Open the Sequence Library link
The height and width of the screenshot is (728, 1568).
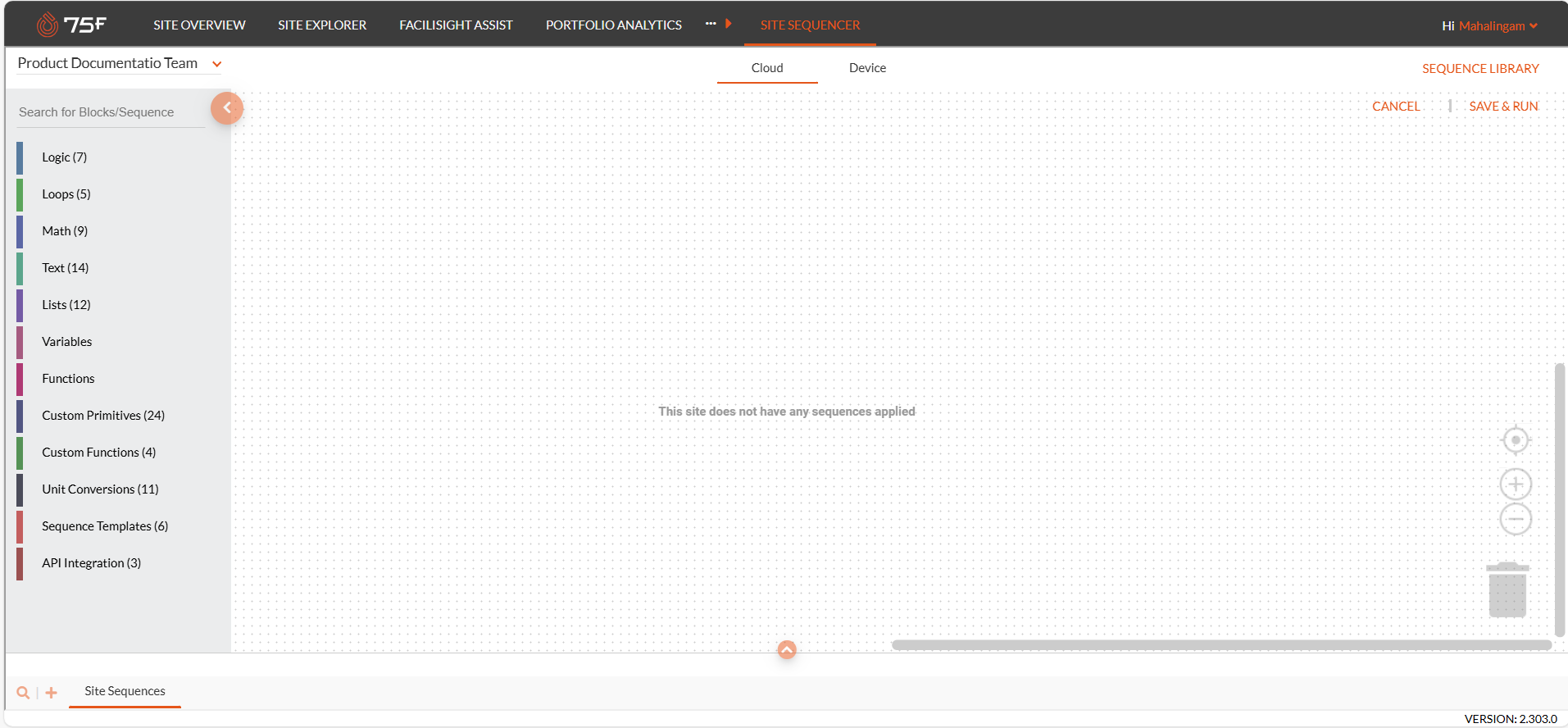[x=1479, y=69]
